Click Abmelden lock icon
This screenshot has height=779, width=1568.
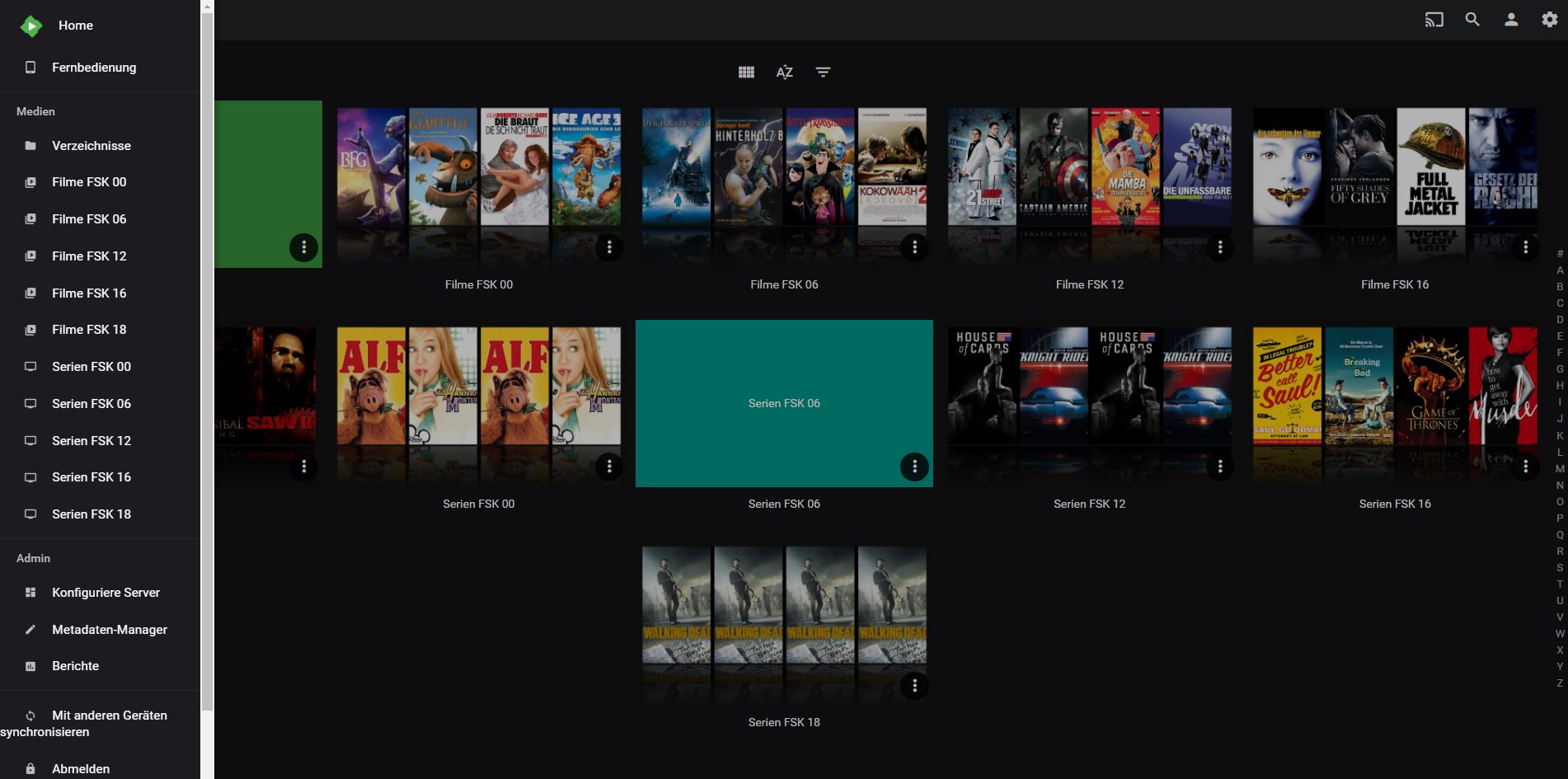[31, 769]
